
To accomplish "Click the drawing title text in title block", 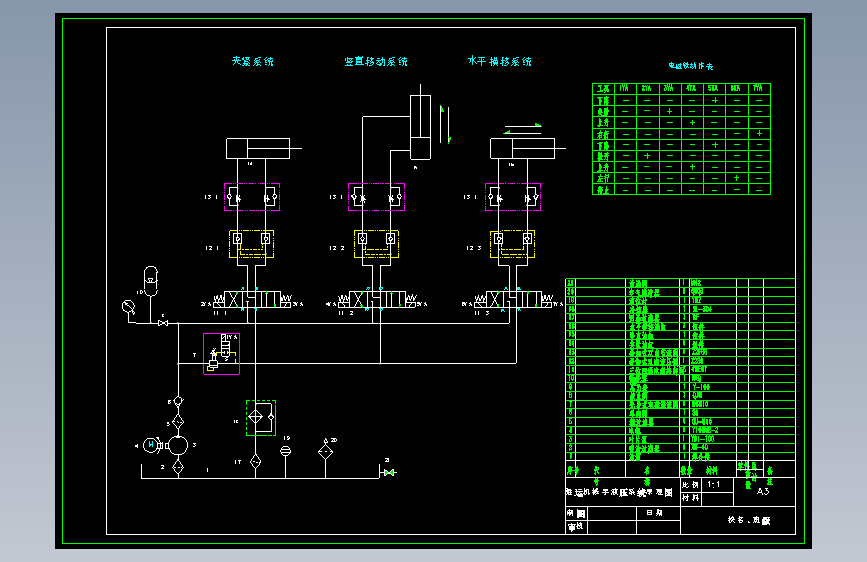I will (620, 492).
